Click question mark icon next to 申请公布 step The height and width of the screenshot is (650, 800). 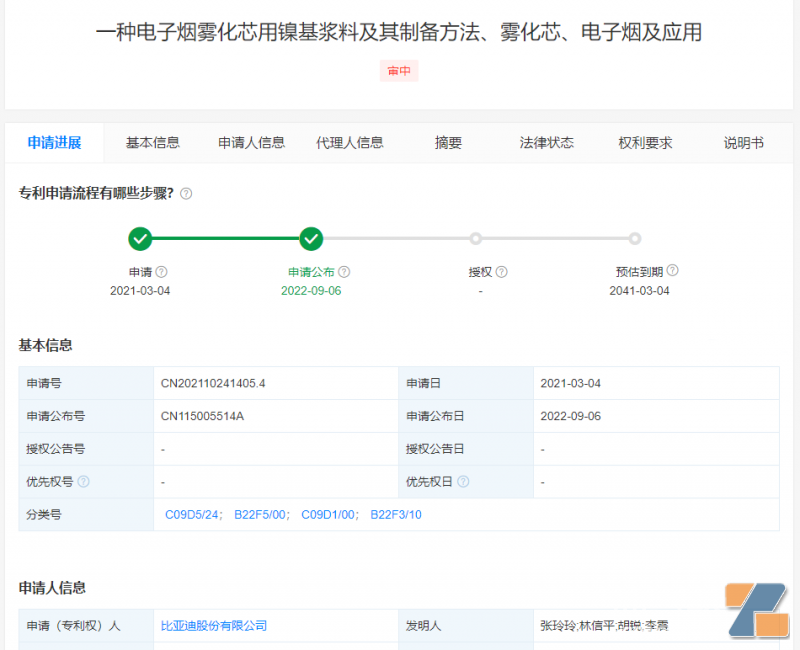345,271
